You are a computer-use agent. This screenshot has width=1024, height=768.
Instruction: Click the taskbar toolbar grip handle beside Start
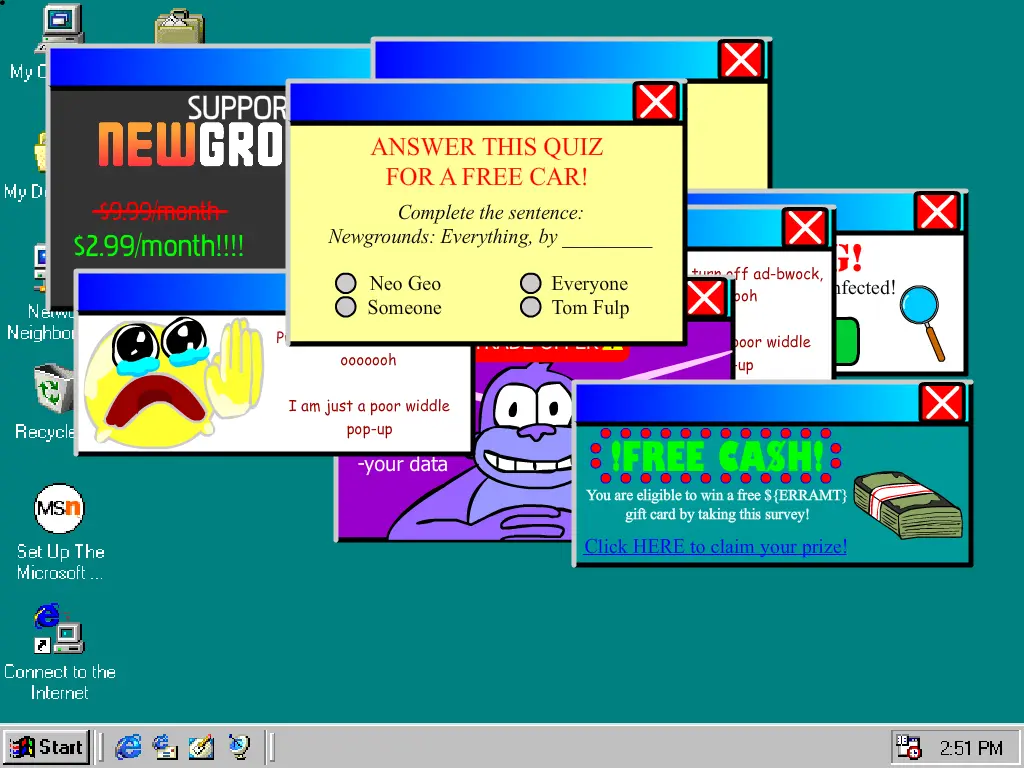99,747
